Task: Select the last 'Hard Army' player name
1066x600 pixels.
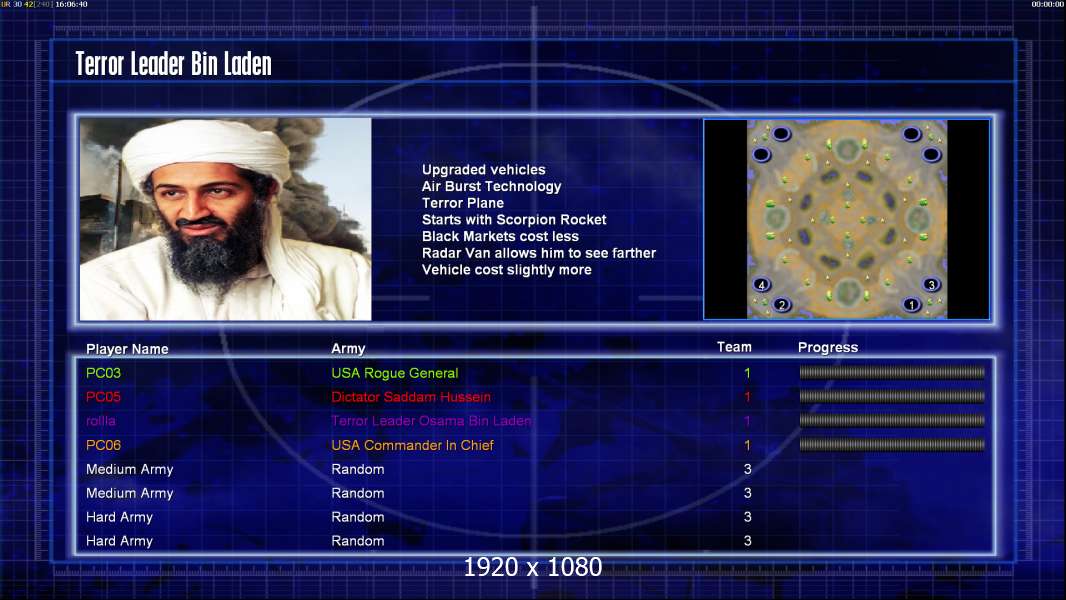Action: click(x=120, y=541)
